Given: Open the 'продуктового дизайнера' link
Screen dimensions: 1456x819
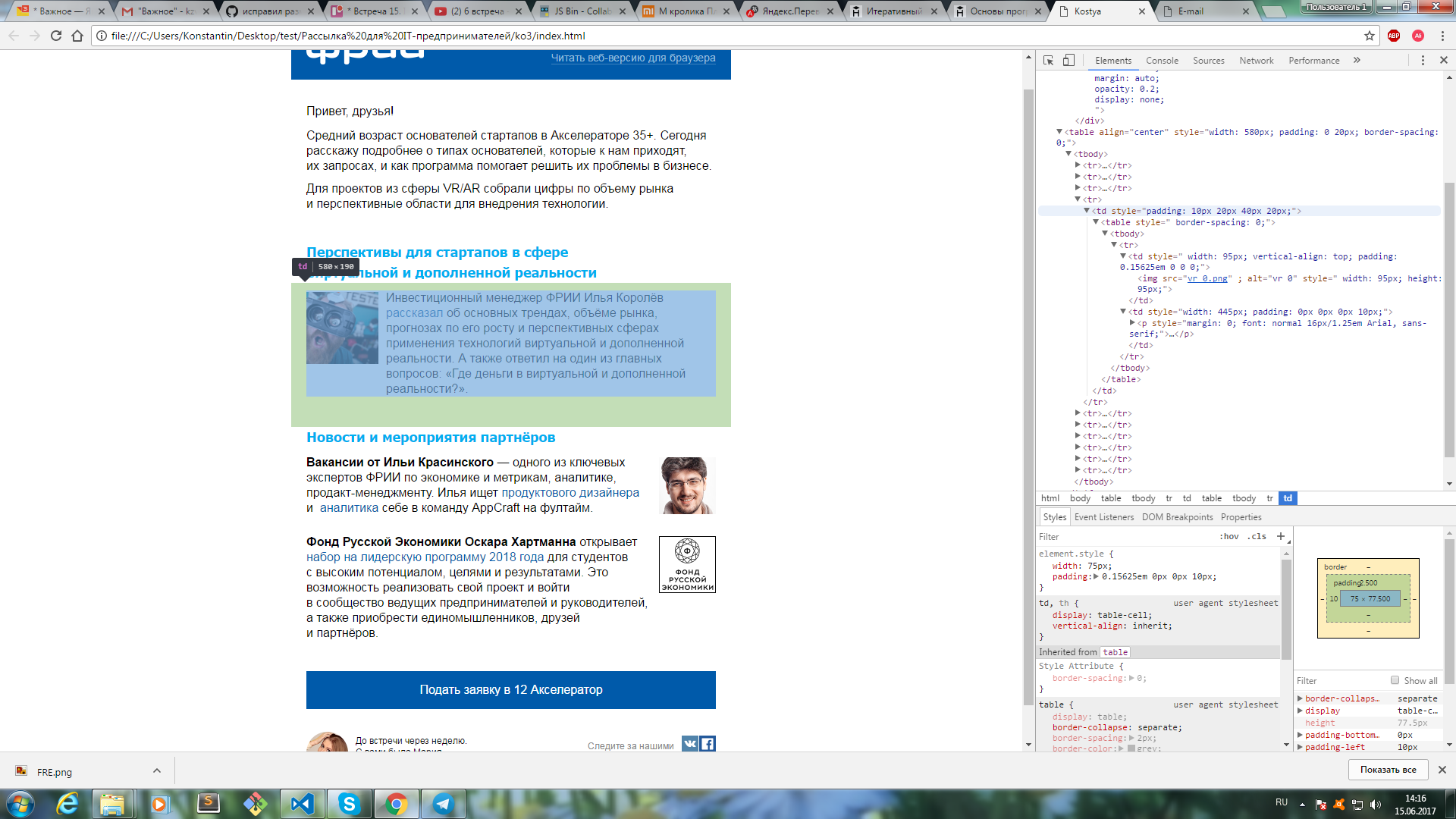Looking at the screenshot, I should coord(570,493).
